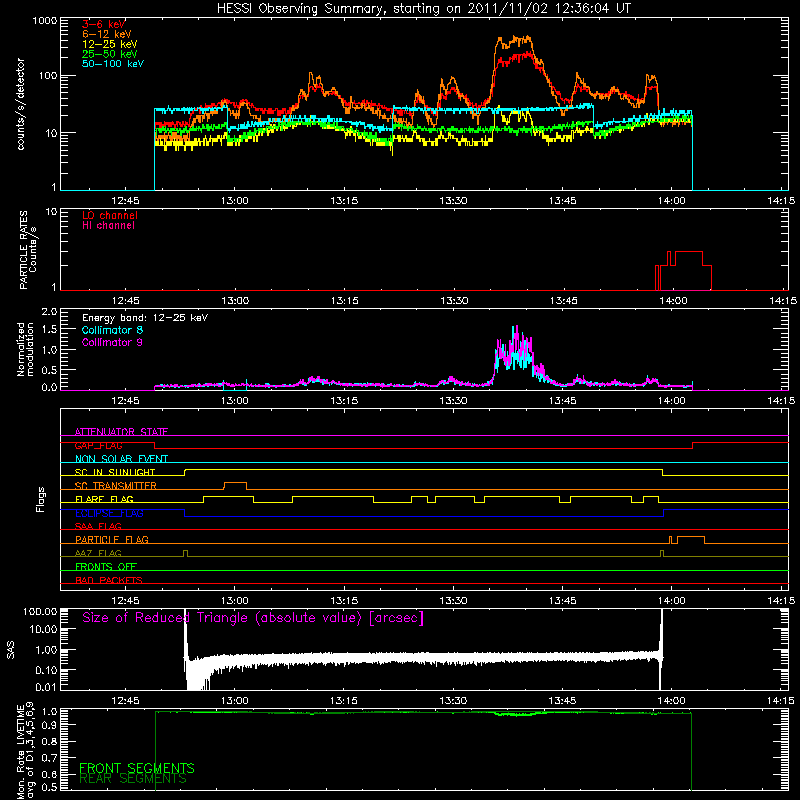The height and width of the screenshot is (800, 800).
Task: Select the Collimator 9 legend label
Action: [x=112, y=342]
